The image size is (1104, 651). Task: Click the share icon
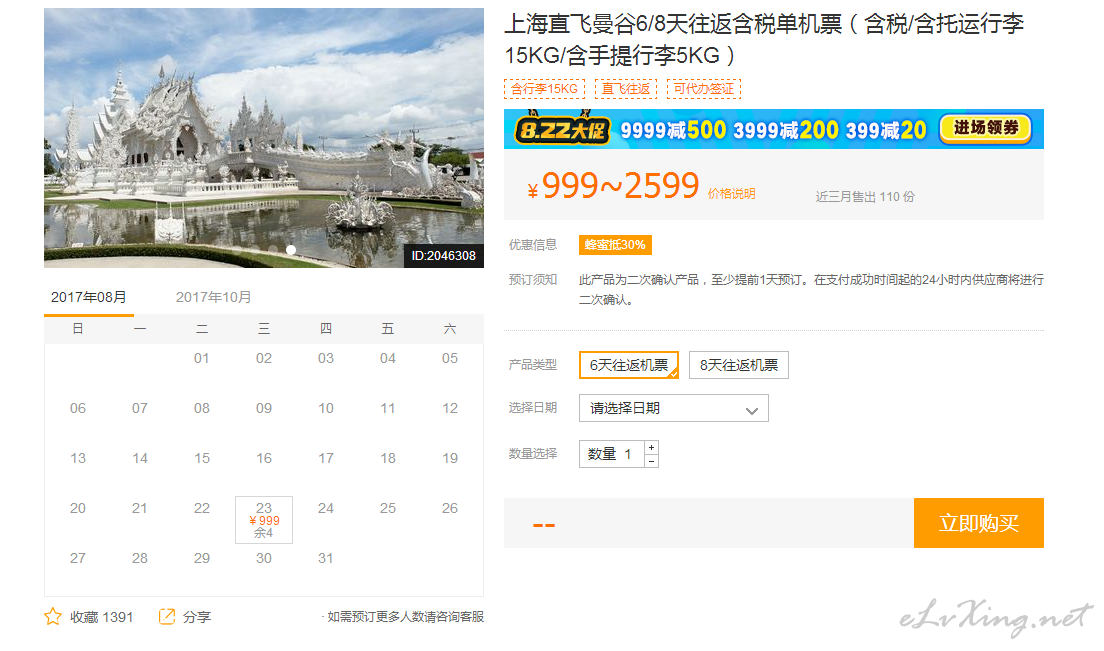[x=167, y=617]
